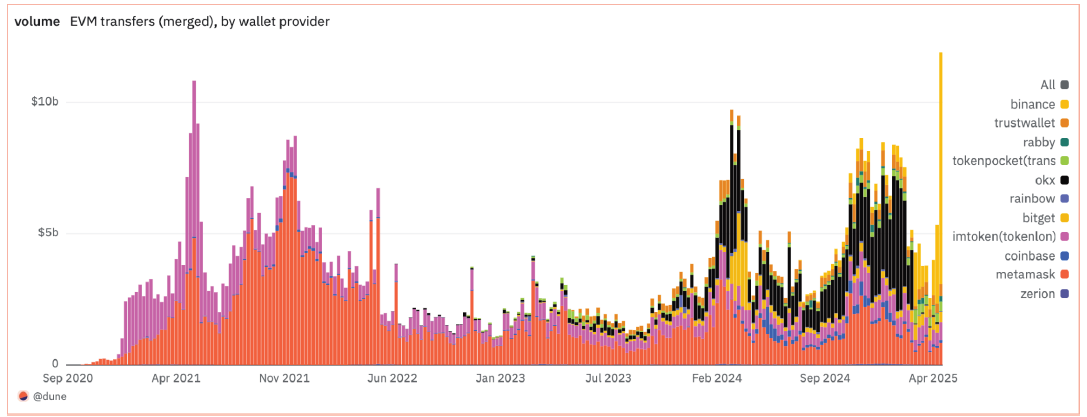Click the yellow dot next to bitget
Image resolution: width=1087 pixels, height=417 pixels.
(x=1064, y=218)
